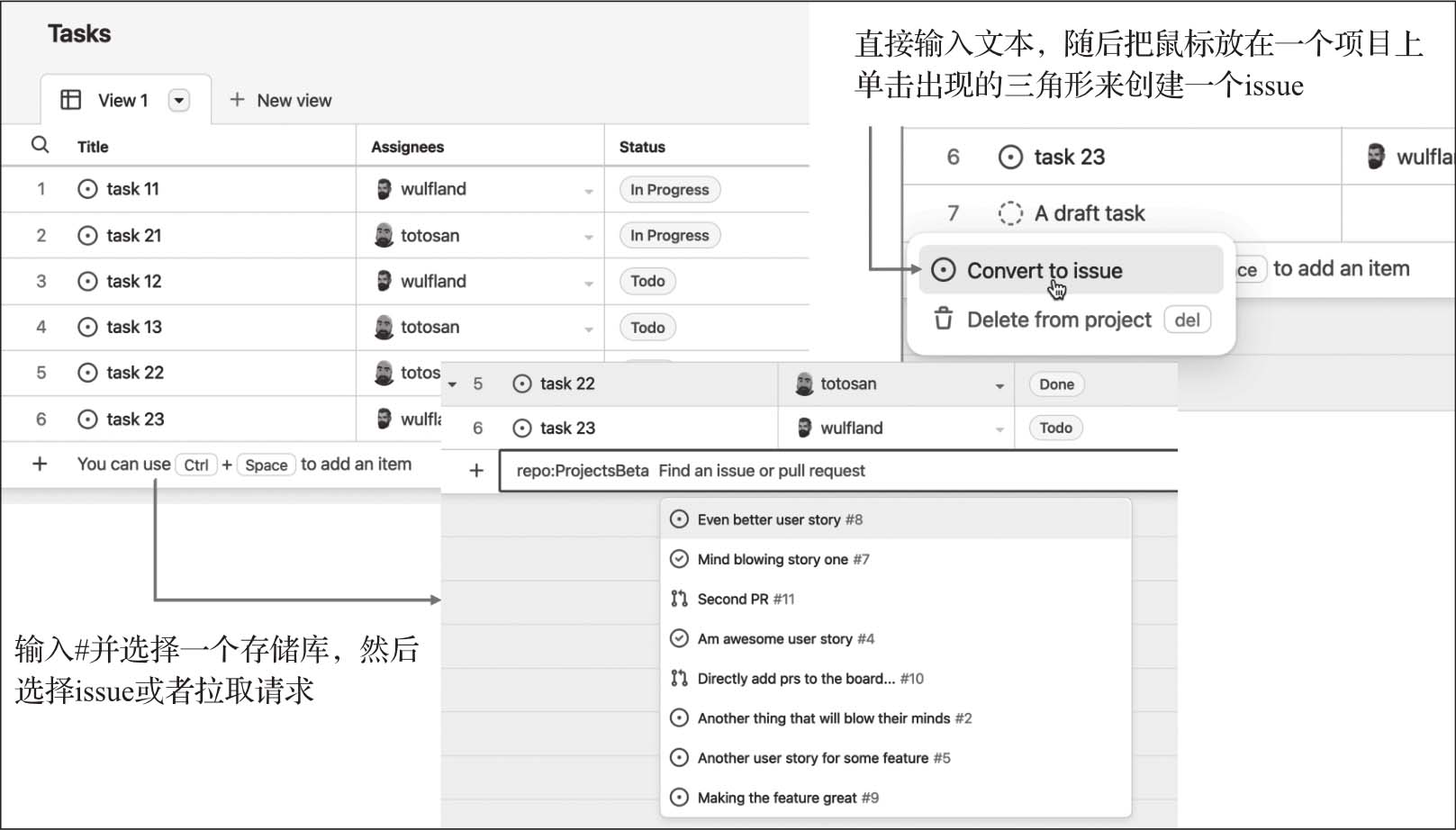Click In Progress status label for task 11

pyautogui.click(x=669, y=190)
